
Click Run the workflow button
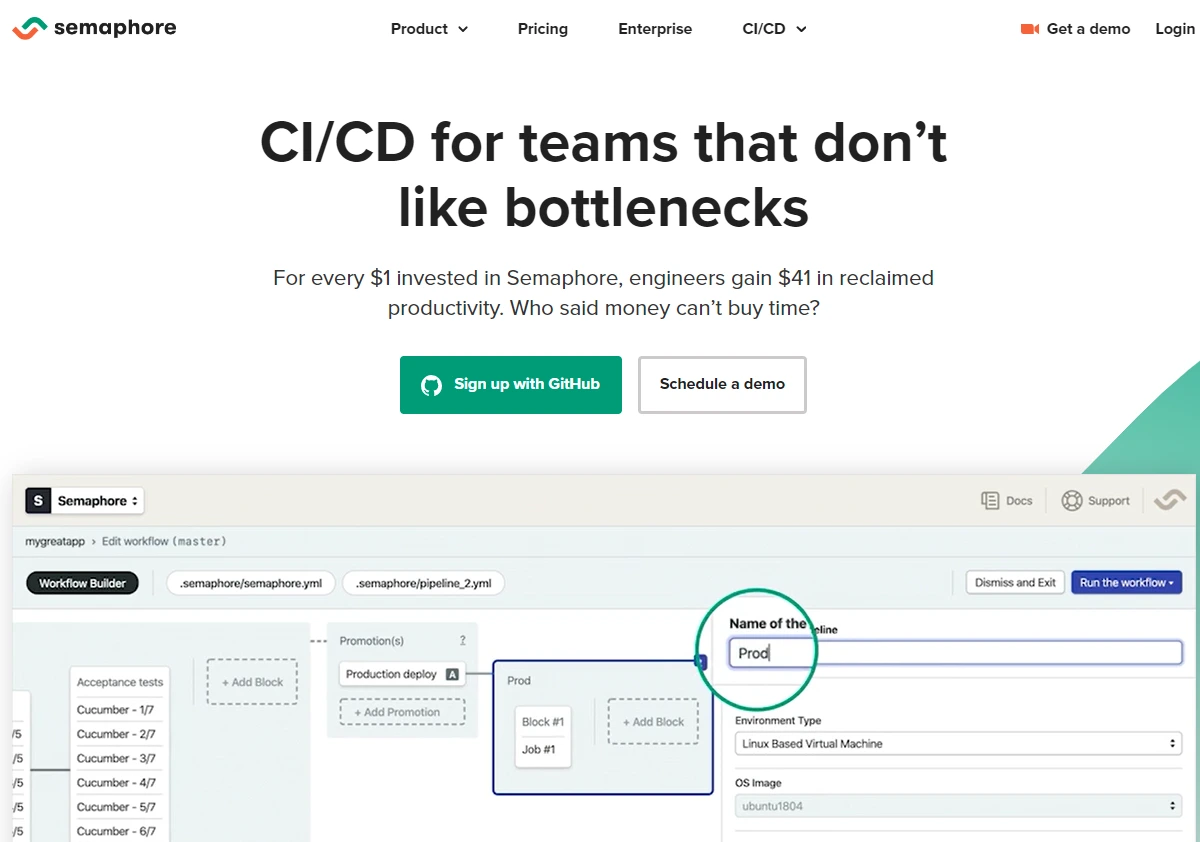[1127, 582]
